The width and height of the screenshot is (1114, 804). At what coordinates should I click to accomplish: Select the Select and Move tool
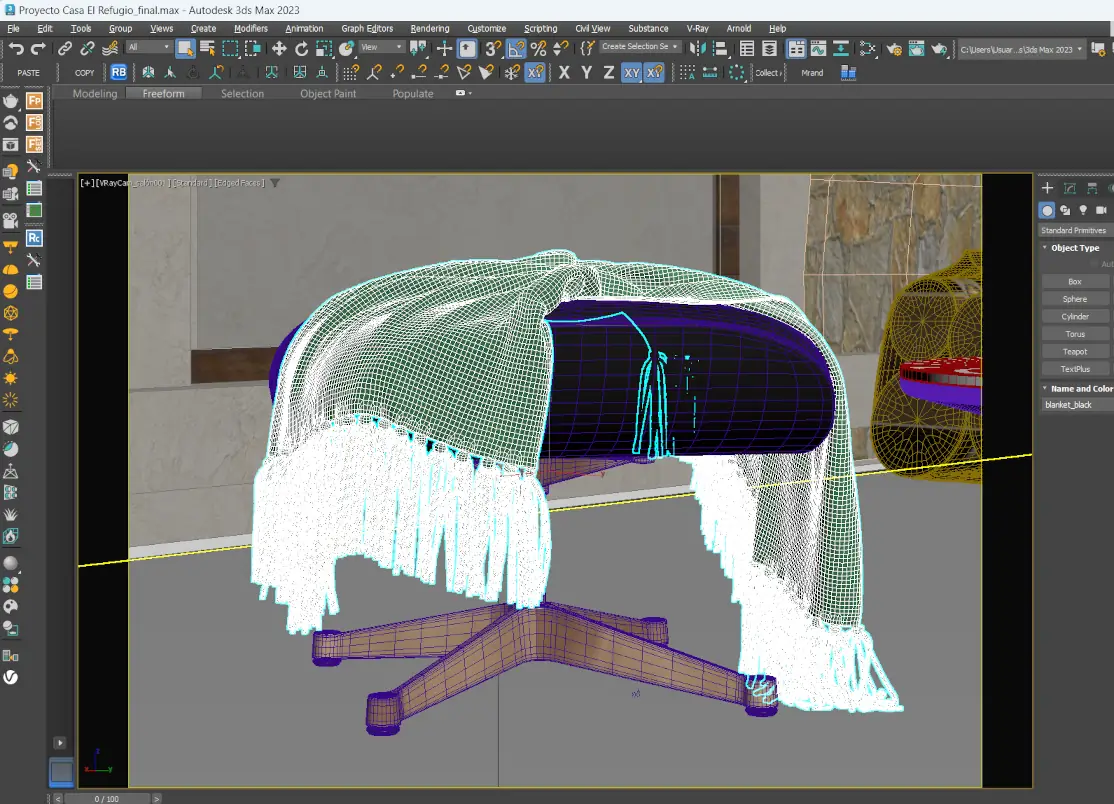(279, 48)
